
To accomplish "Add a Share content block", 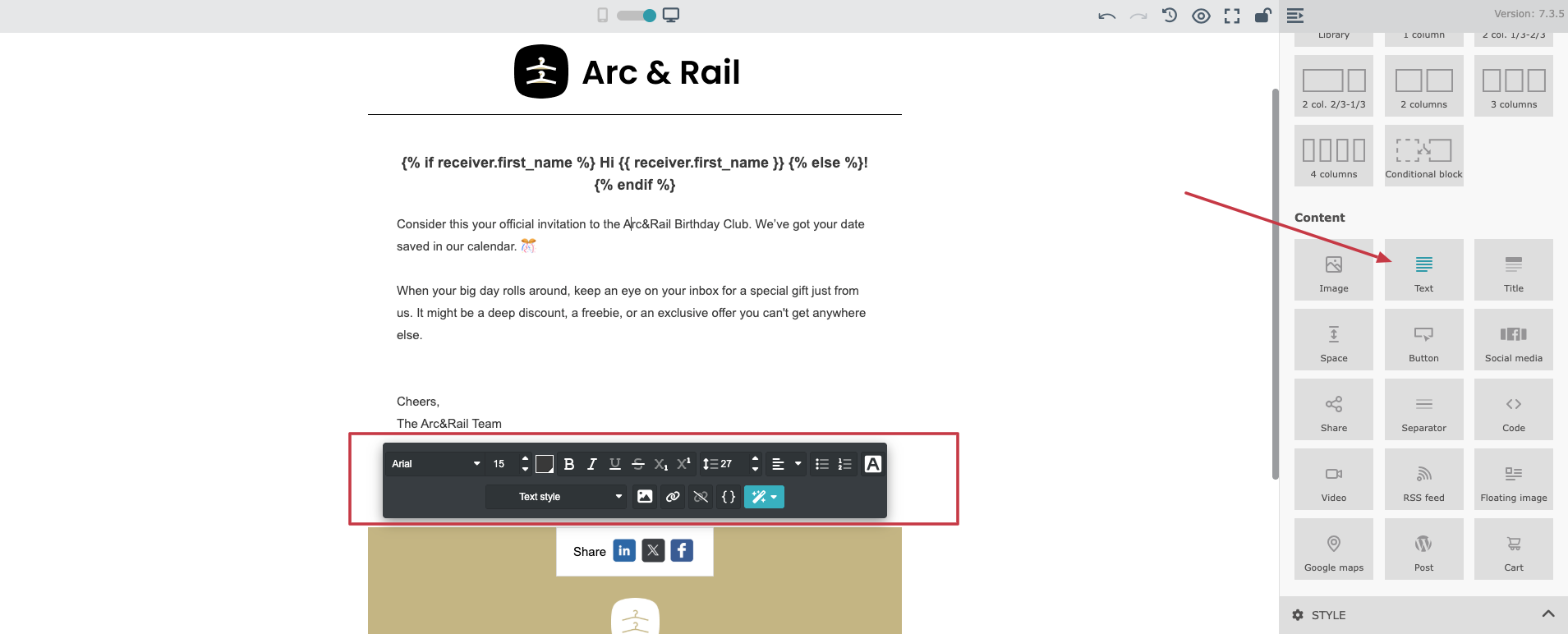I will pos(1334,409).
